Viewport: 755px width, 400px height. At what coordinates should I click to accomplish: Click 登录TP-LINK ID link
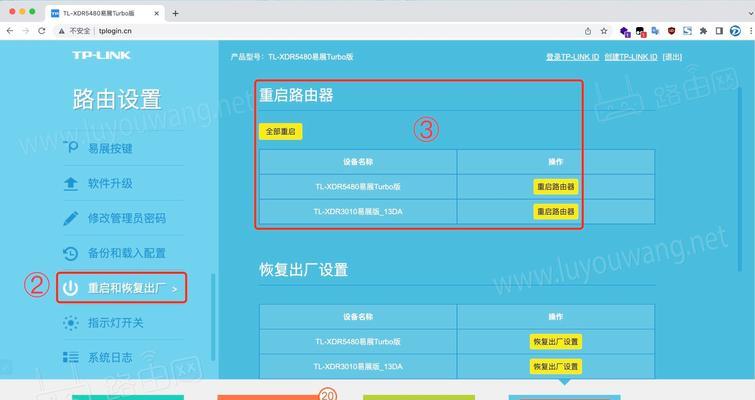tap(572, 57)
